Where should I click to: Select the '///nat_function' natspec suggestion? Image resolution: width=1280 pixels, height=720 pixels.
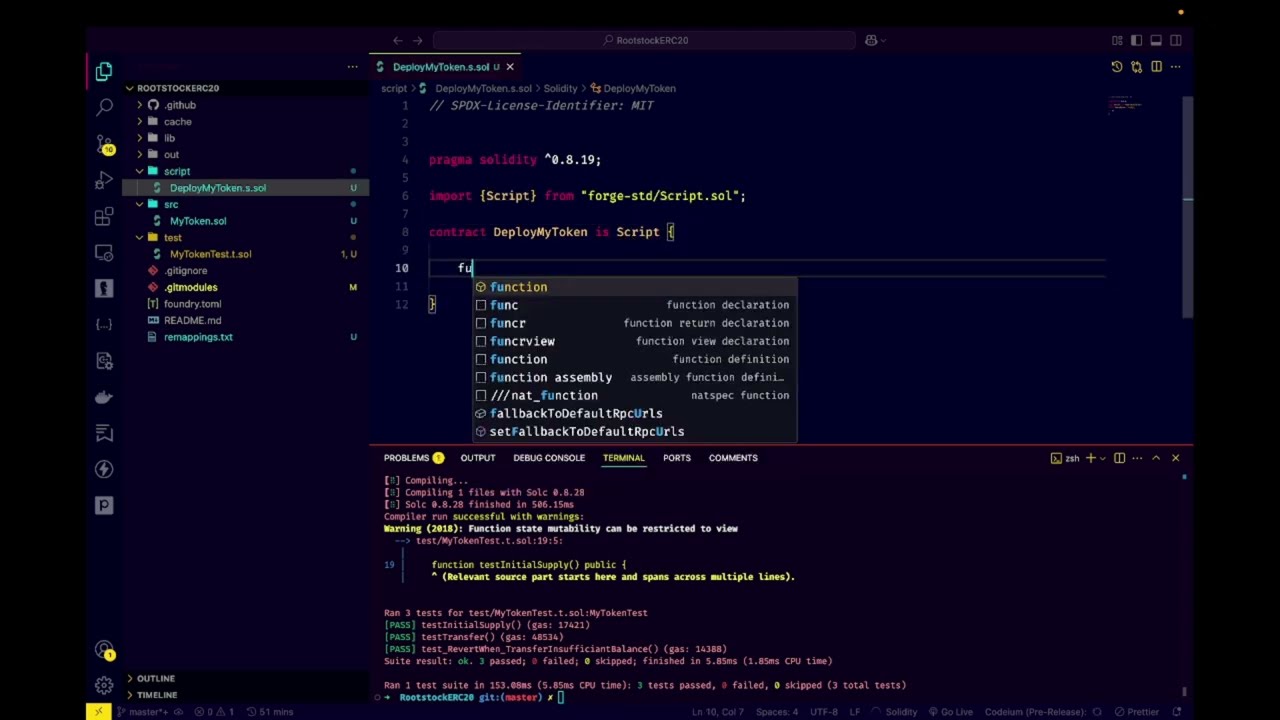coord(634,395)
